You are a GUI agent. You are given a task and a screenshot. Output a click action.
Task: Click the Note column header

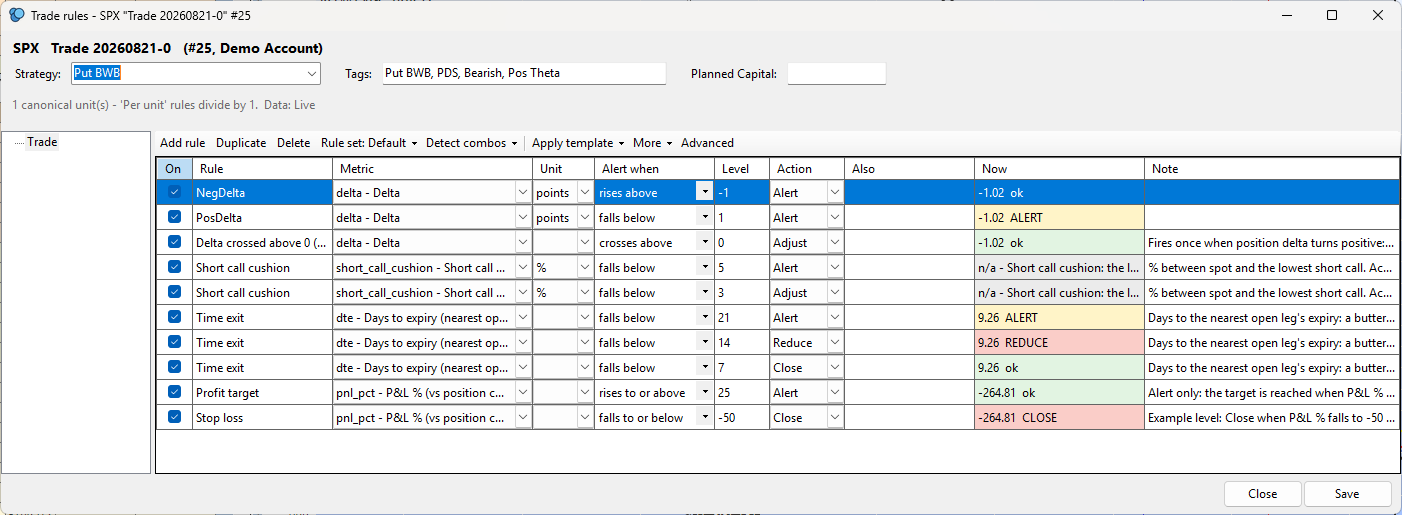1272,169
